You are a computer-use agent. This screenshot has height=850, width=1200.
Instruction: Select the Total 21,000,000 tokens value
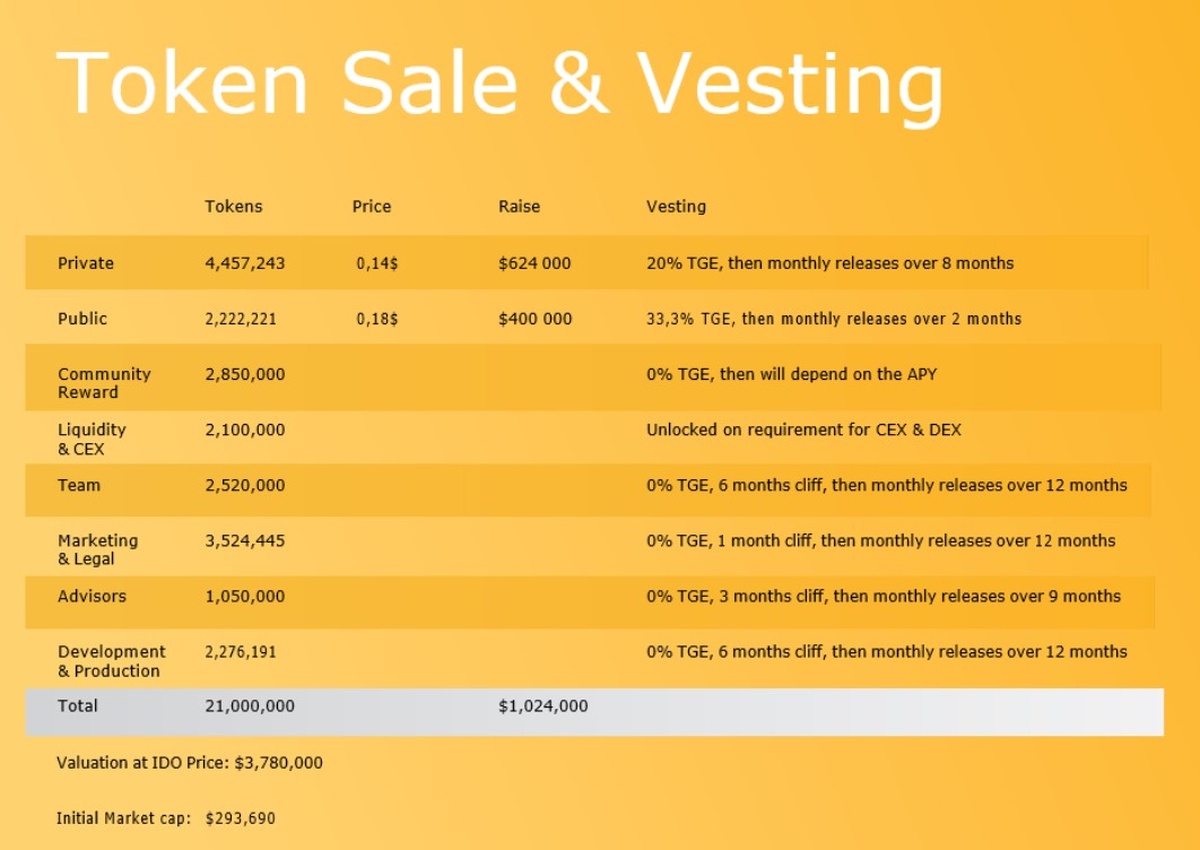(250, 706)
